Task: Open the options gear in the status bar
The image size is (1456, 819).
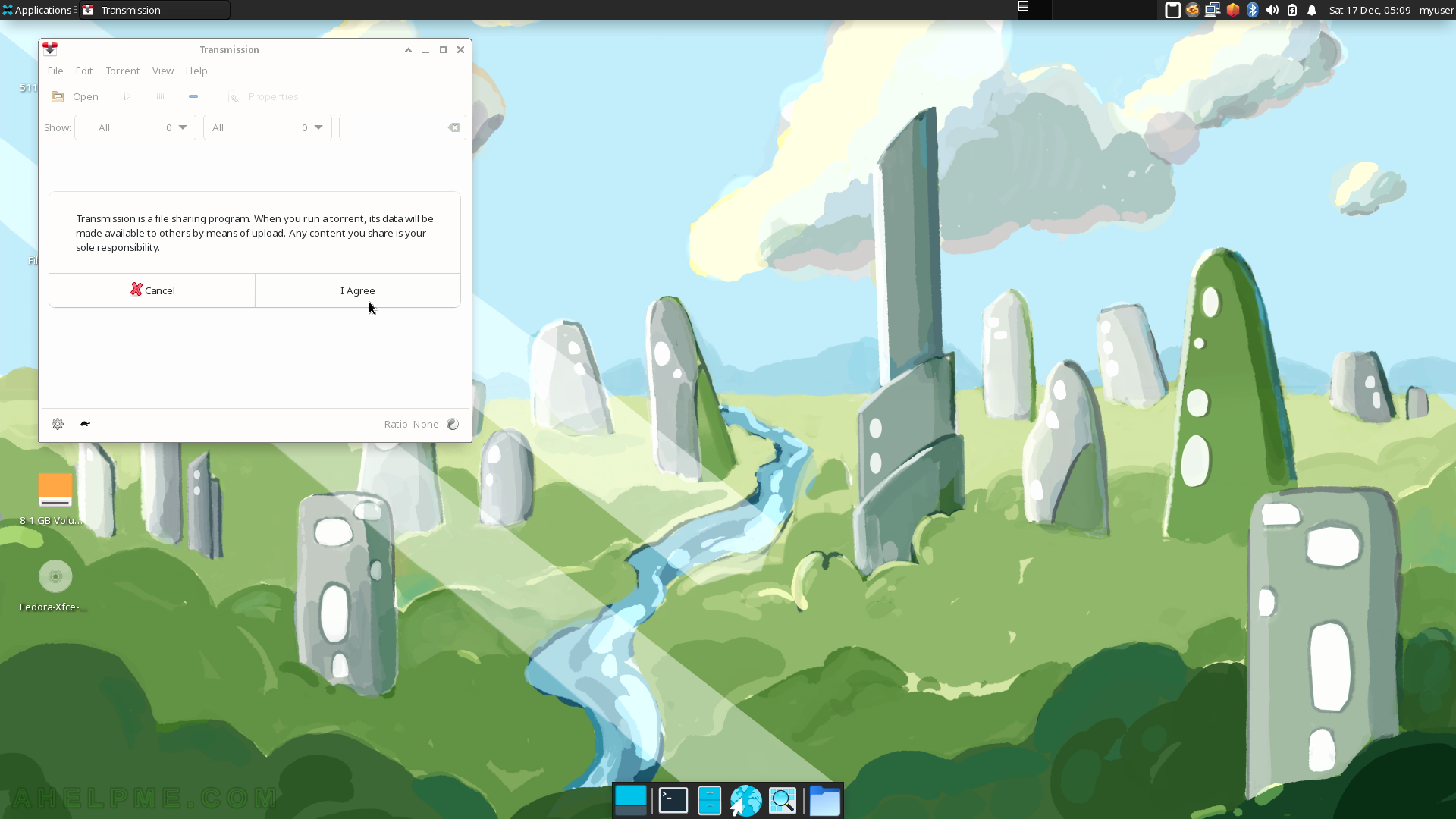Action: [58, 424]
